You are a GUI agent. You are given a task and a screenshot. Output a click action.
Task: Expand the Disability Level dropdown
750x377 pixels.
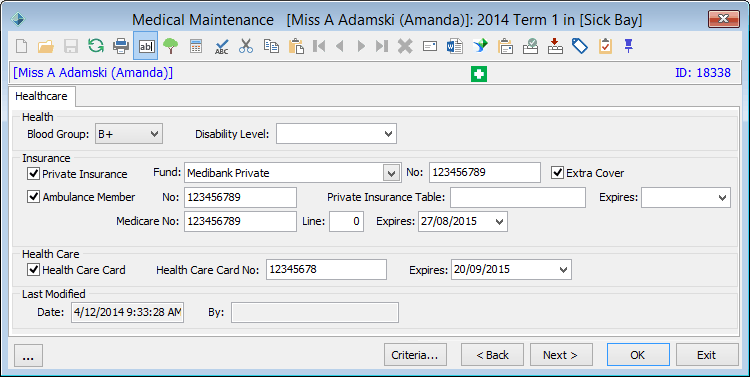point(388,134)
